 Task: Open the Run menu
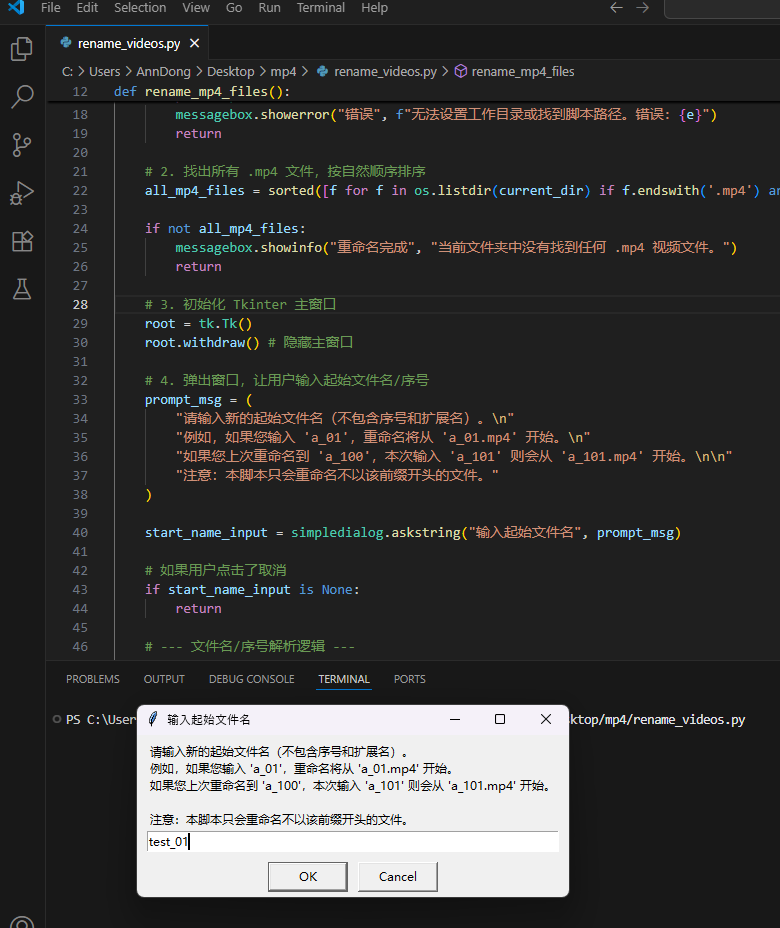(x=269, y=8)
